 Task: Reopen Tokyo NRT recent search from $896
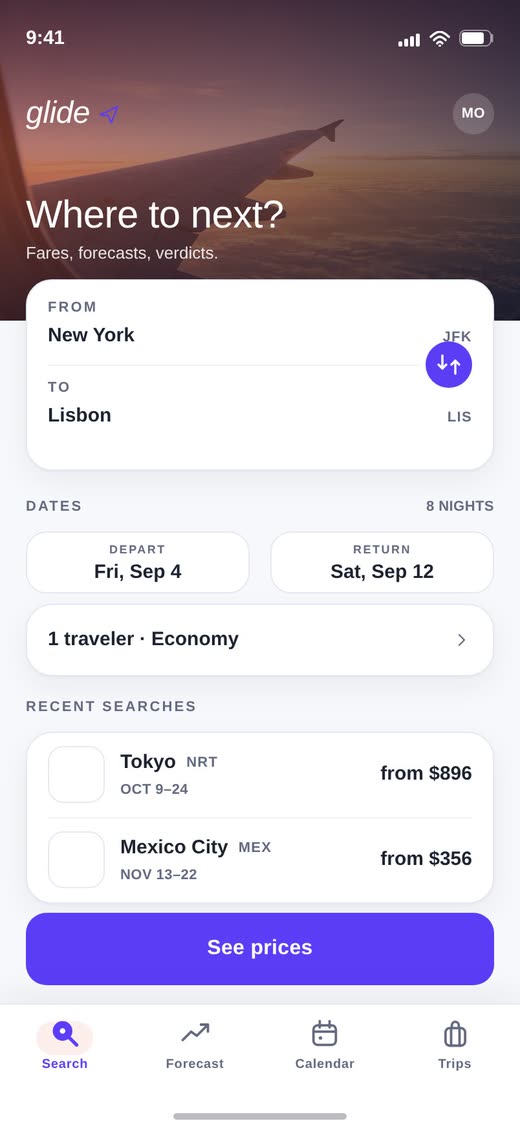260,775
